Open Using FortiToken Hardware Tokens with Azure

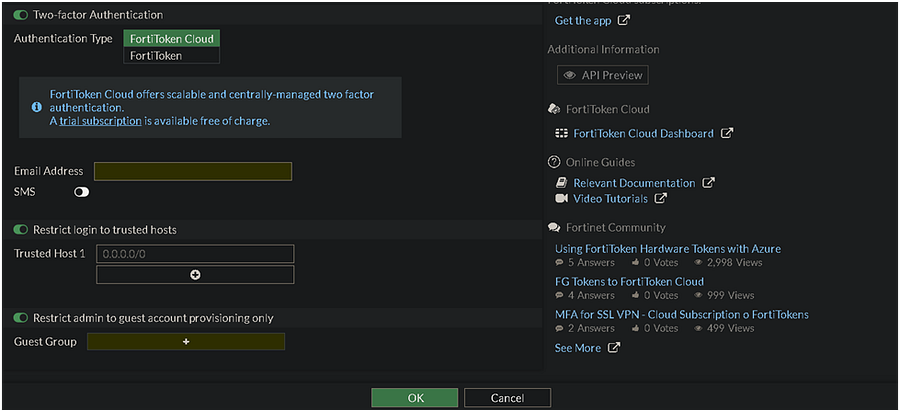[x=668, y=249]
